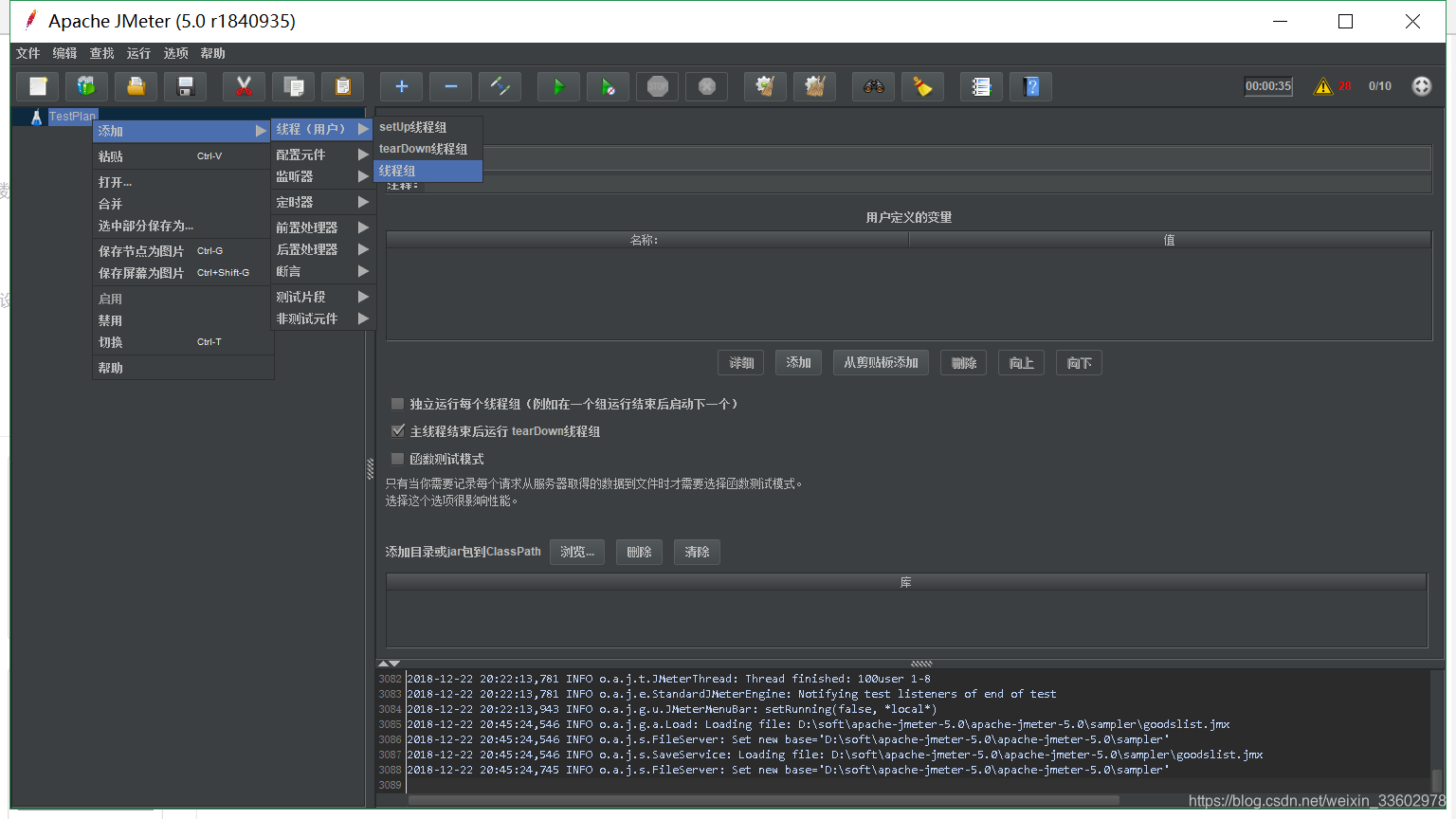Toggle 函数测试模式 checkbox
The width and height of the screenshot is (1456, 819).
point(398,458)
